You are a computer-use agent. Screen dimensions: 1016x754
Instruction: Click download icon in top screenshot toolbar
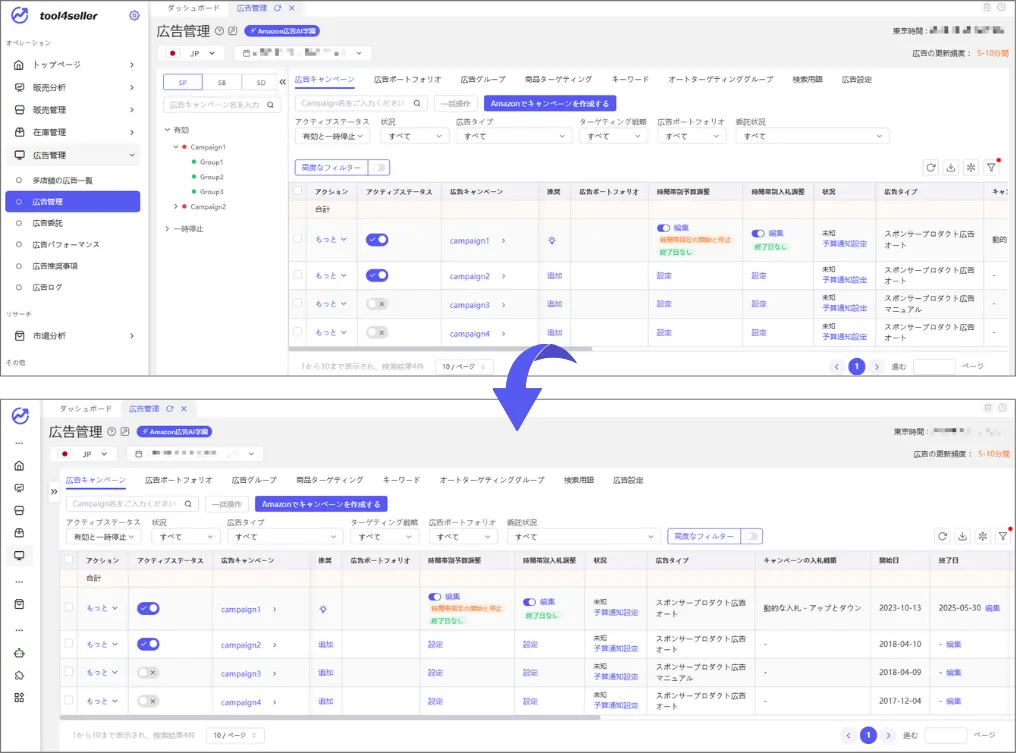tap(951, 168)
